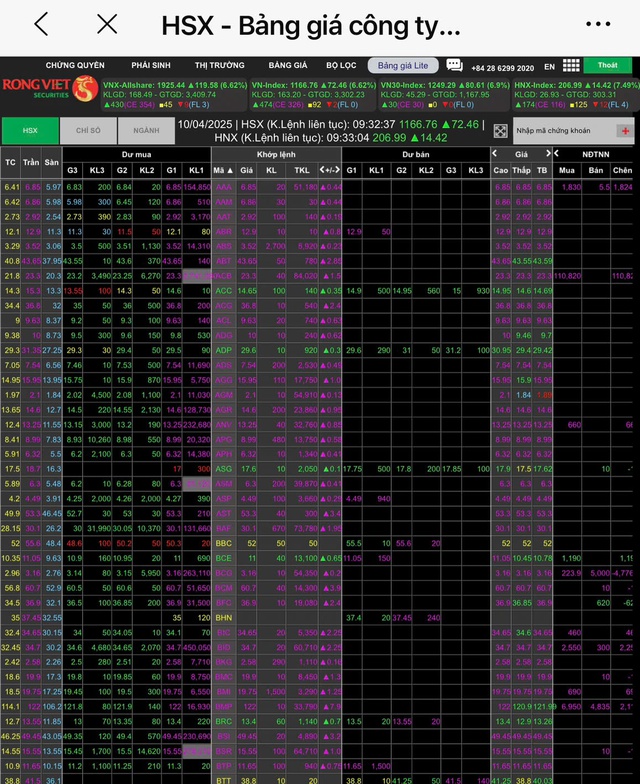
Task: Go back with the left arrow
Action: coord(42,24)
